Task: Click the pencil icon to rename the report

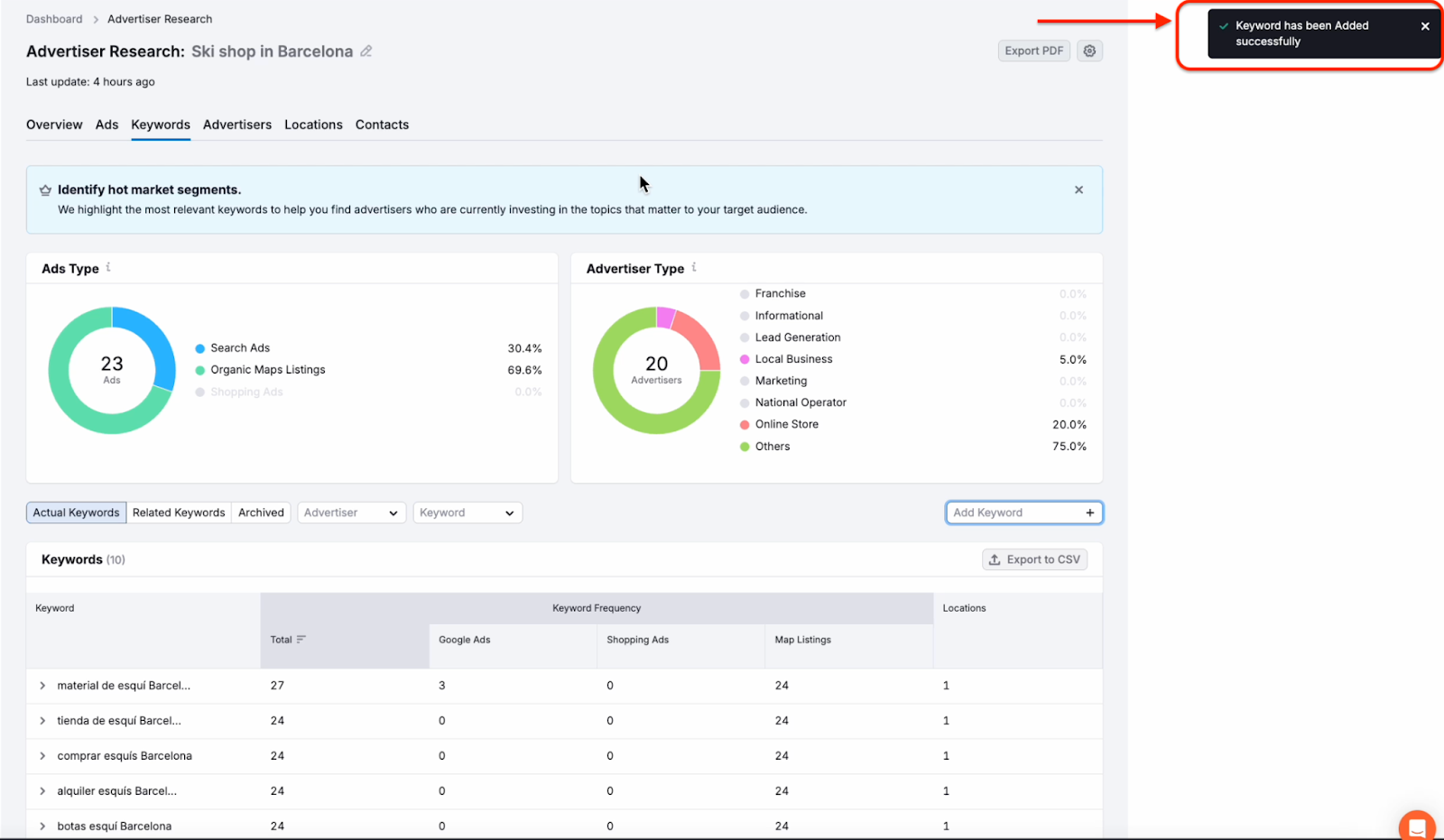Action: coord(366,51)
